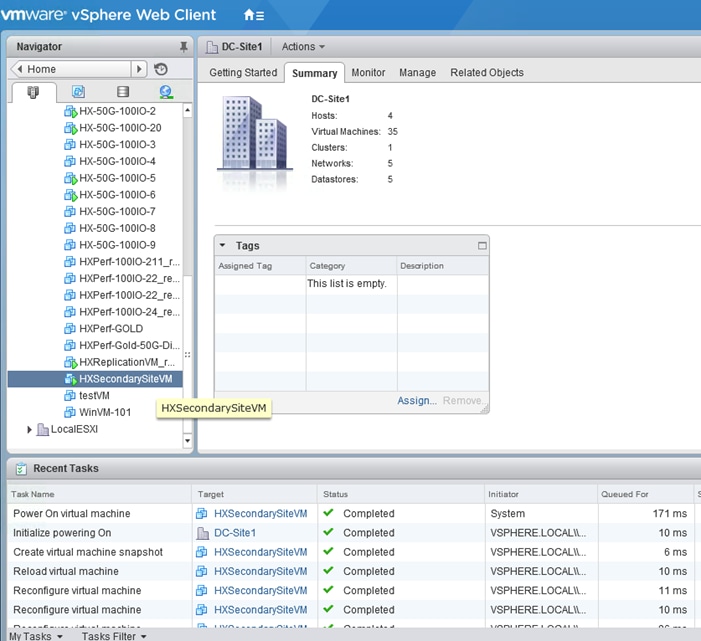Switch to the Monitor tab
This screenshot has height=641, width=701.
(368, 72)
